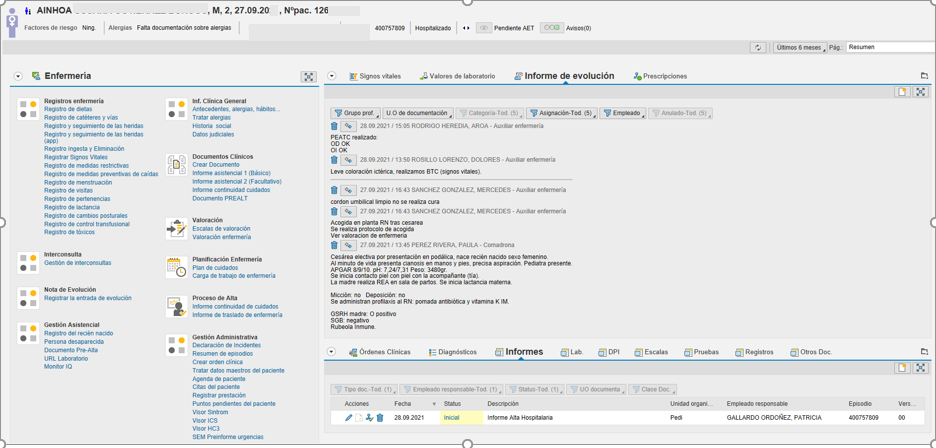Open the Diagnósticos tab
Image resolution: width=936 pixels, height=448 pixels.
(452, 352)
